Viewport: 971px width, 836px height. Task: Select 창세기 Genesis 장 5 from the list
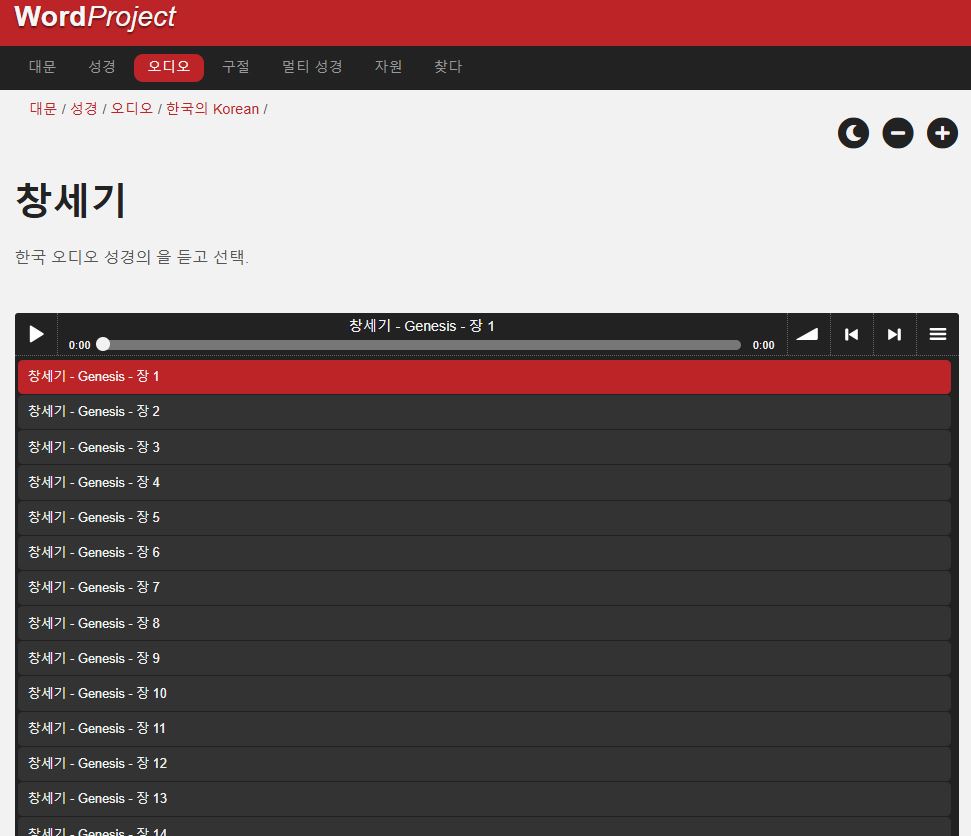484,517
